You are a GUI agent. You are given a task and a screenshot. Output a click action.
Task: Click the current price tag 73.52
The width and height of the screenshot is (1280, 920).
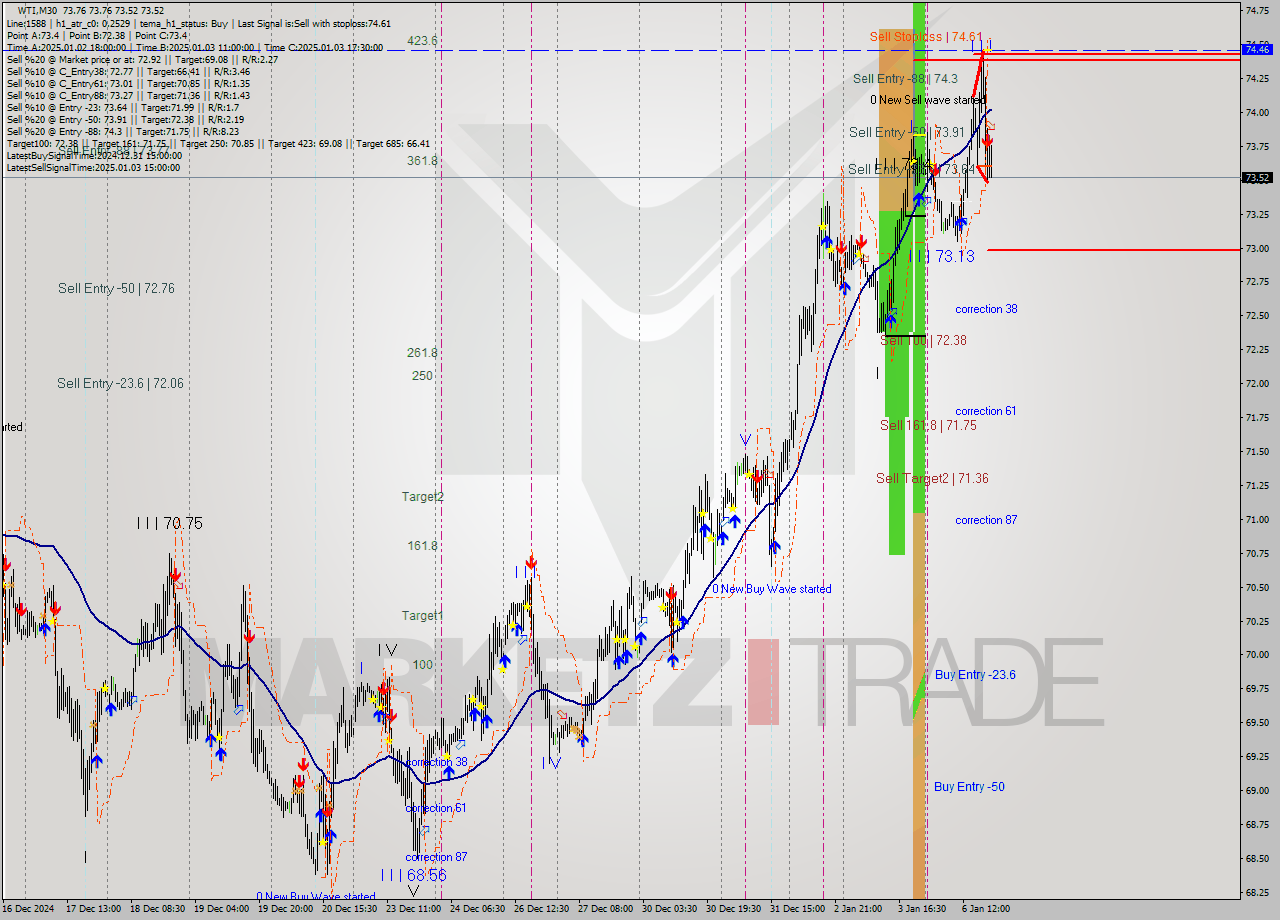click(x=1258, y=178)
